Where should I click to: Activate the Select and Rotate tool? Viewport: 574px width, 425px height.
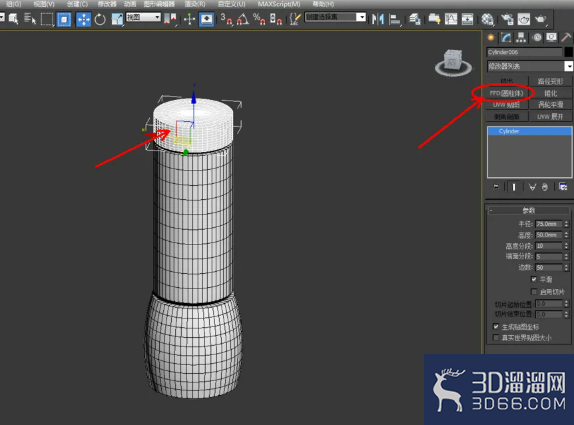pos(100,19)
